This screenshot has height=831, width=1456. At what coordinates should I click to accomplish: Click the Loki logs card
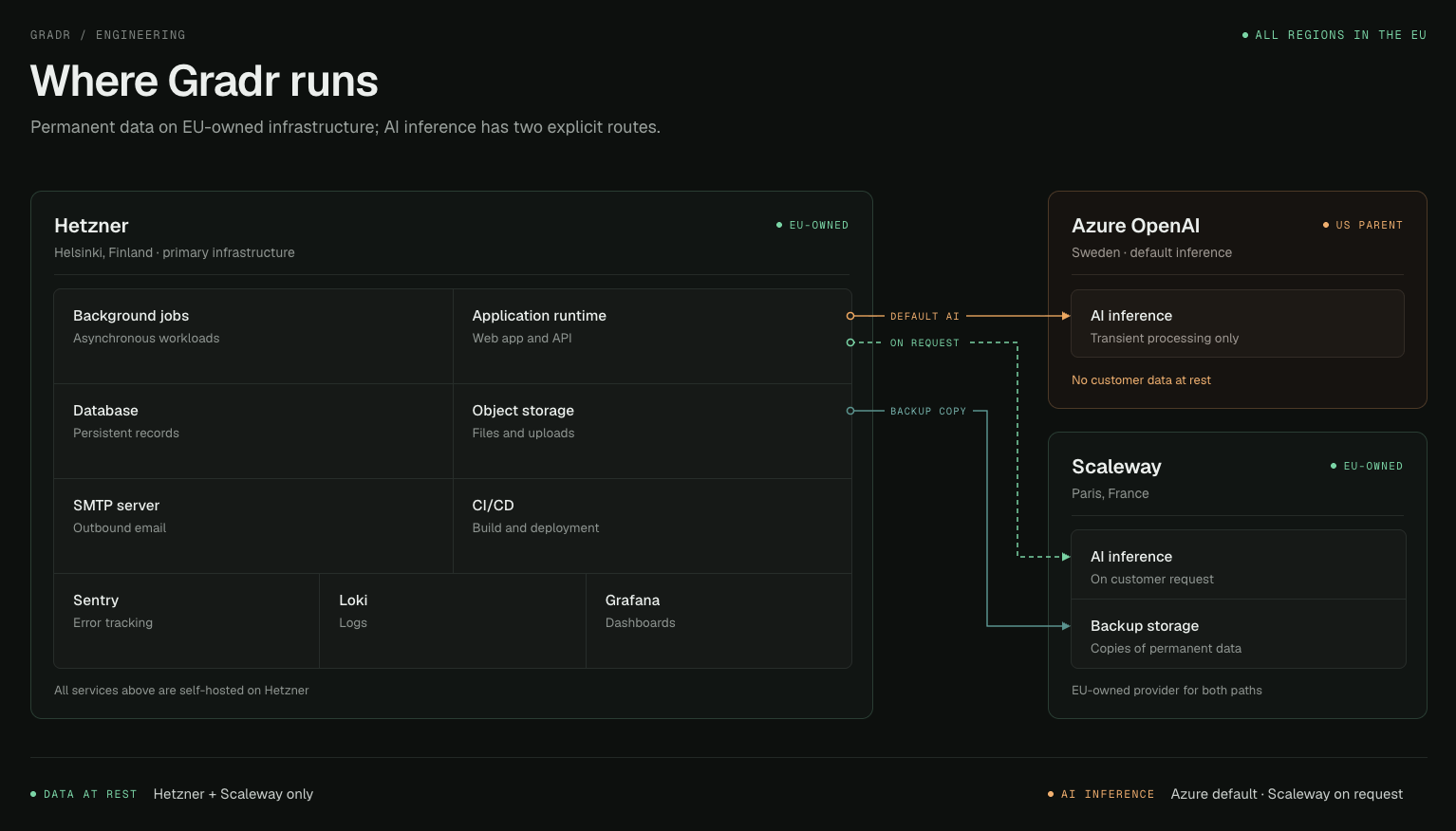(453, 621)
